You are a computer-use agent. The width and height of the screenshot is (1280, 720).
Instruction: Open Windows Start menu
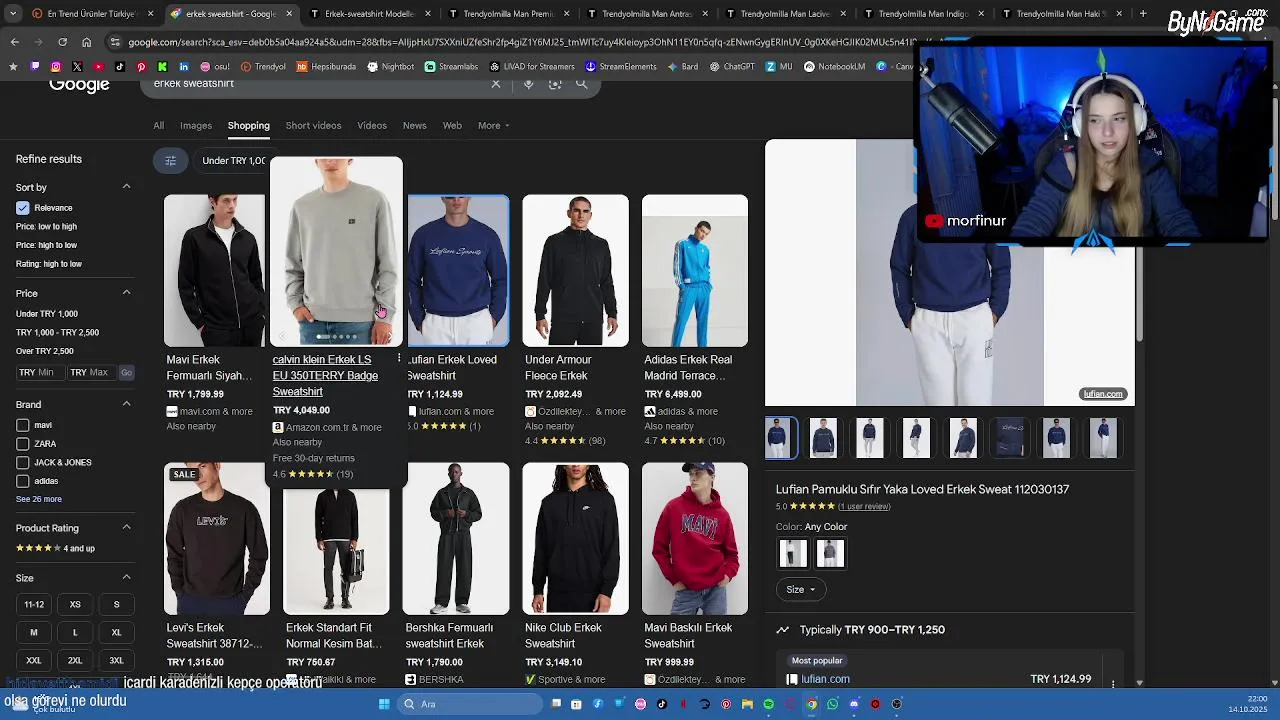click(384, 704)
